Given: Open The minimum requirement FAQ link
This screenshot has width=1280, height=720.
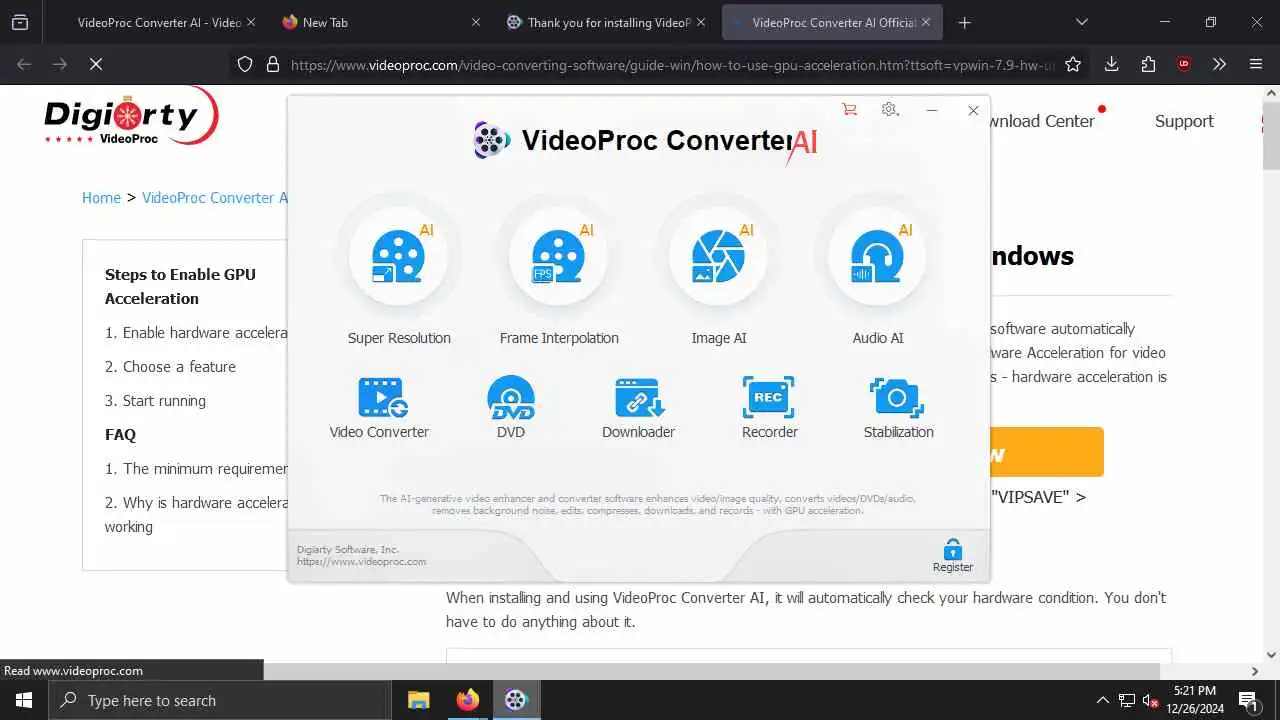Looking at the screenshot, I should (x=196, y=469).
